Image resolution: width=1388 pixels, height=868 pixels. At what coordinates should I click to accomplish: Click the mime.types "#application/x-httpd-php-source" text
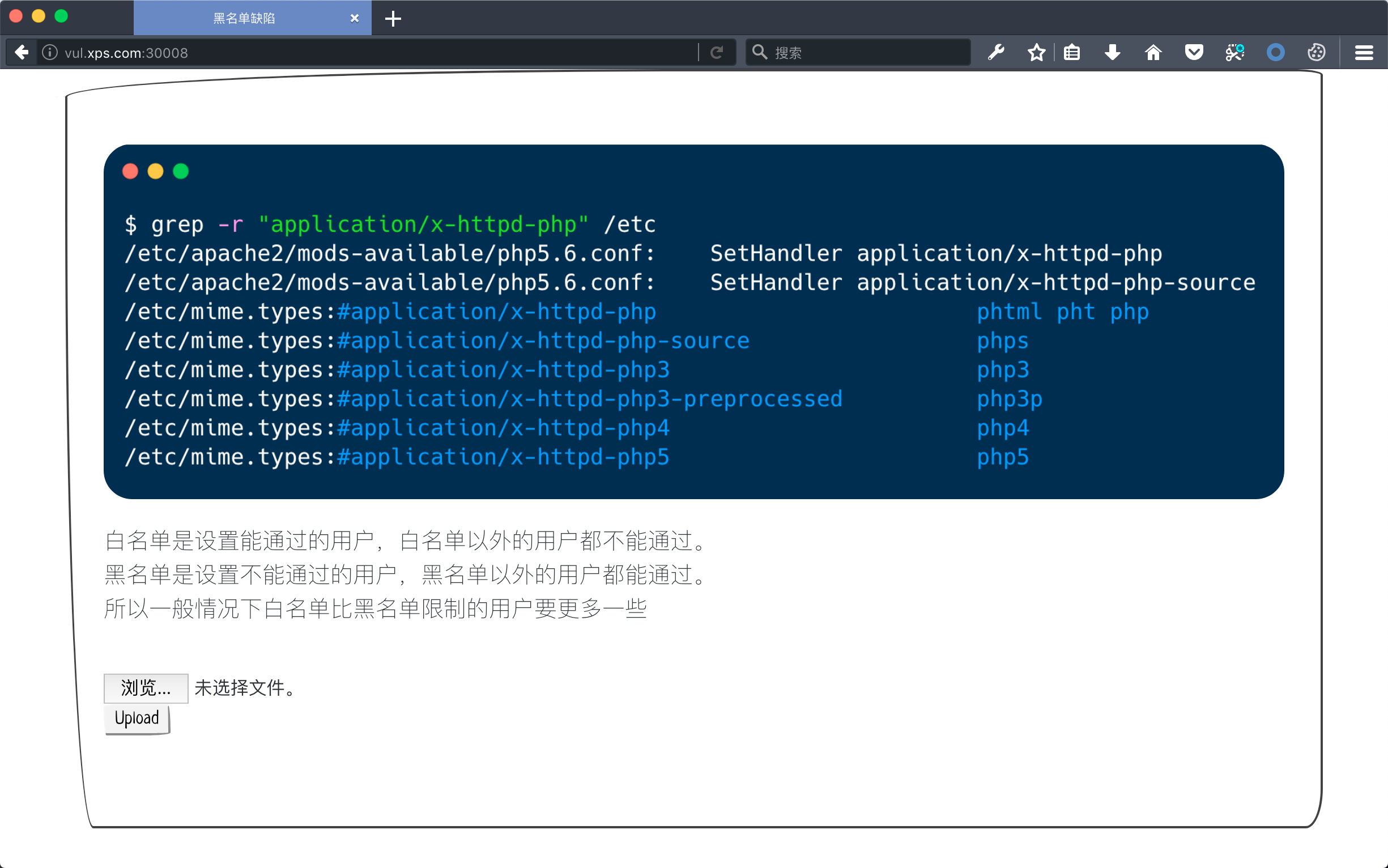[x=543, y=341]
